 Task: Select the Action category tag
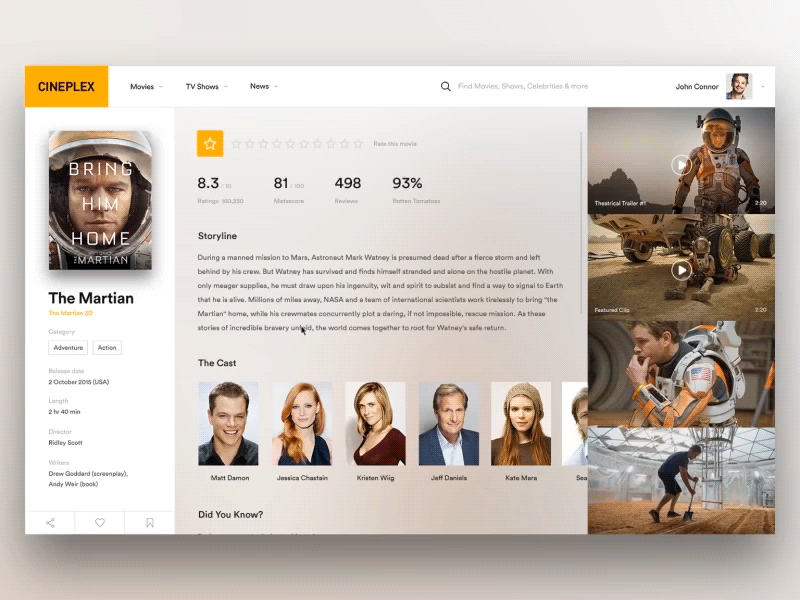pos(107,347)
